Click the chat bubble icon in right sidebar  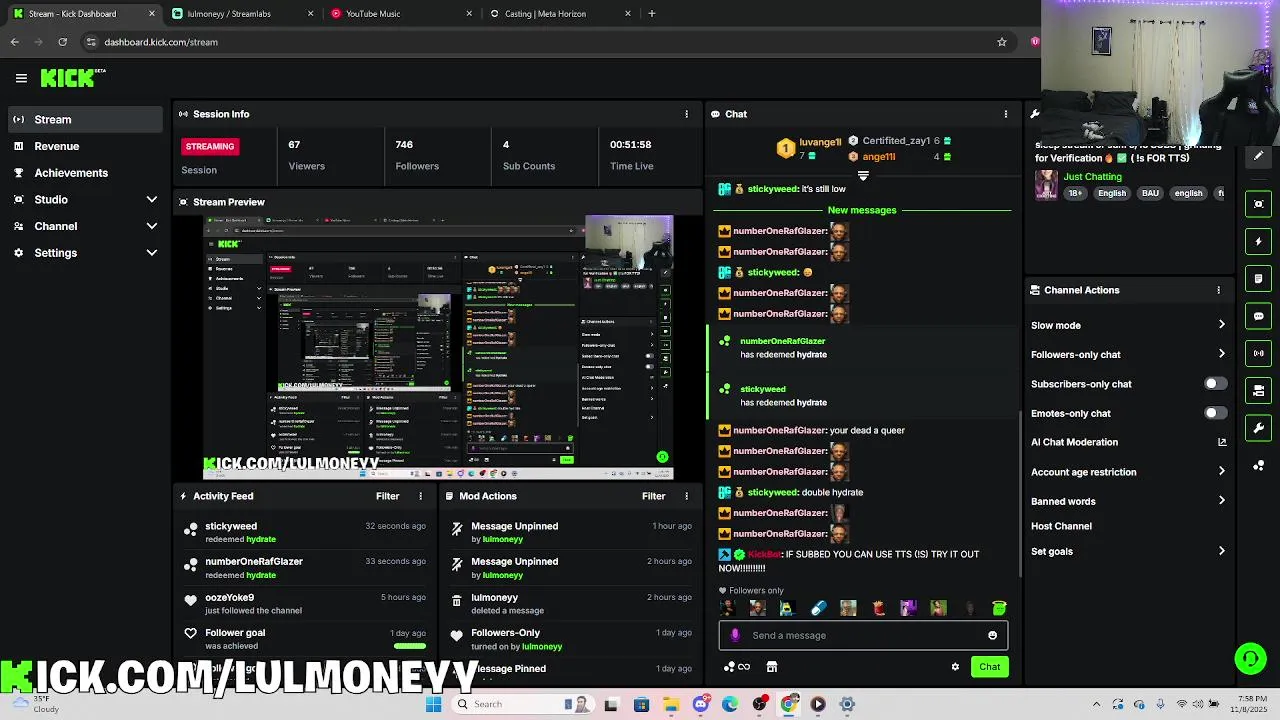(1258, 316)
